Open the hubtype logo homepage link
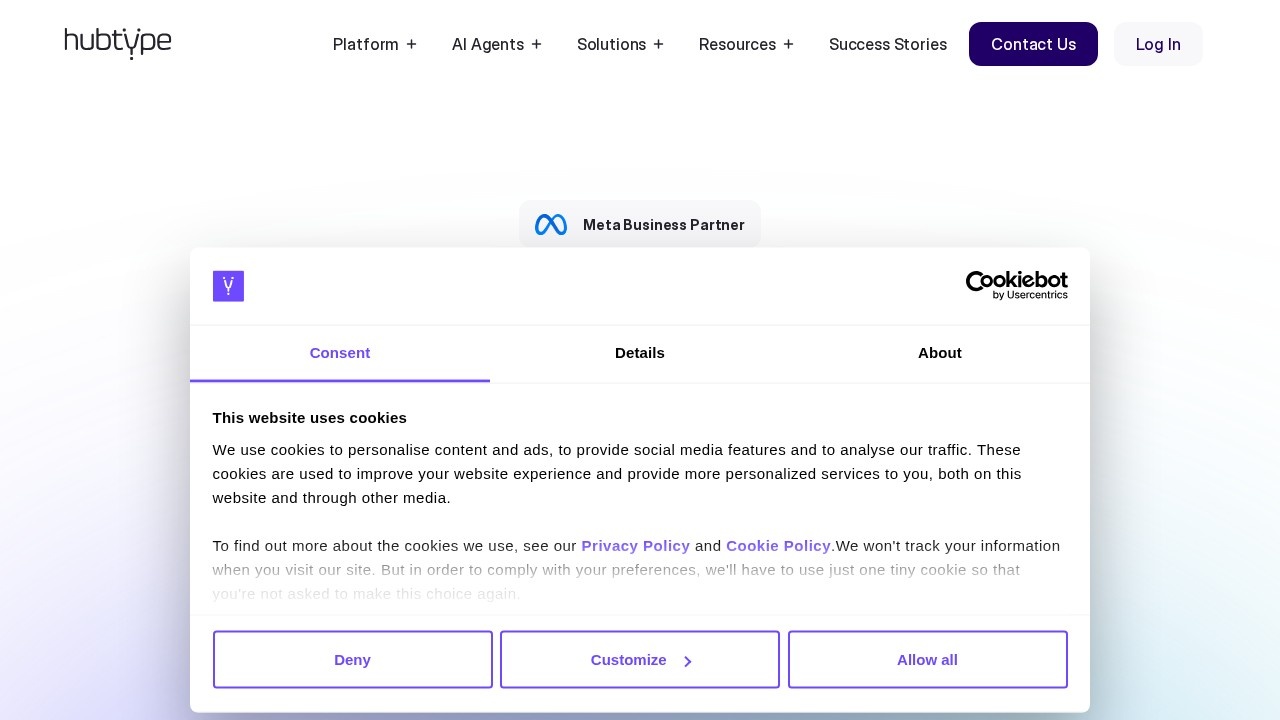Viewport: 1280px width, 720px height. pyautogui.click(x=118, y=44)
